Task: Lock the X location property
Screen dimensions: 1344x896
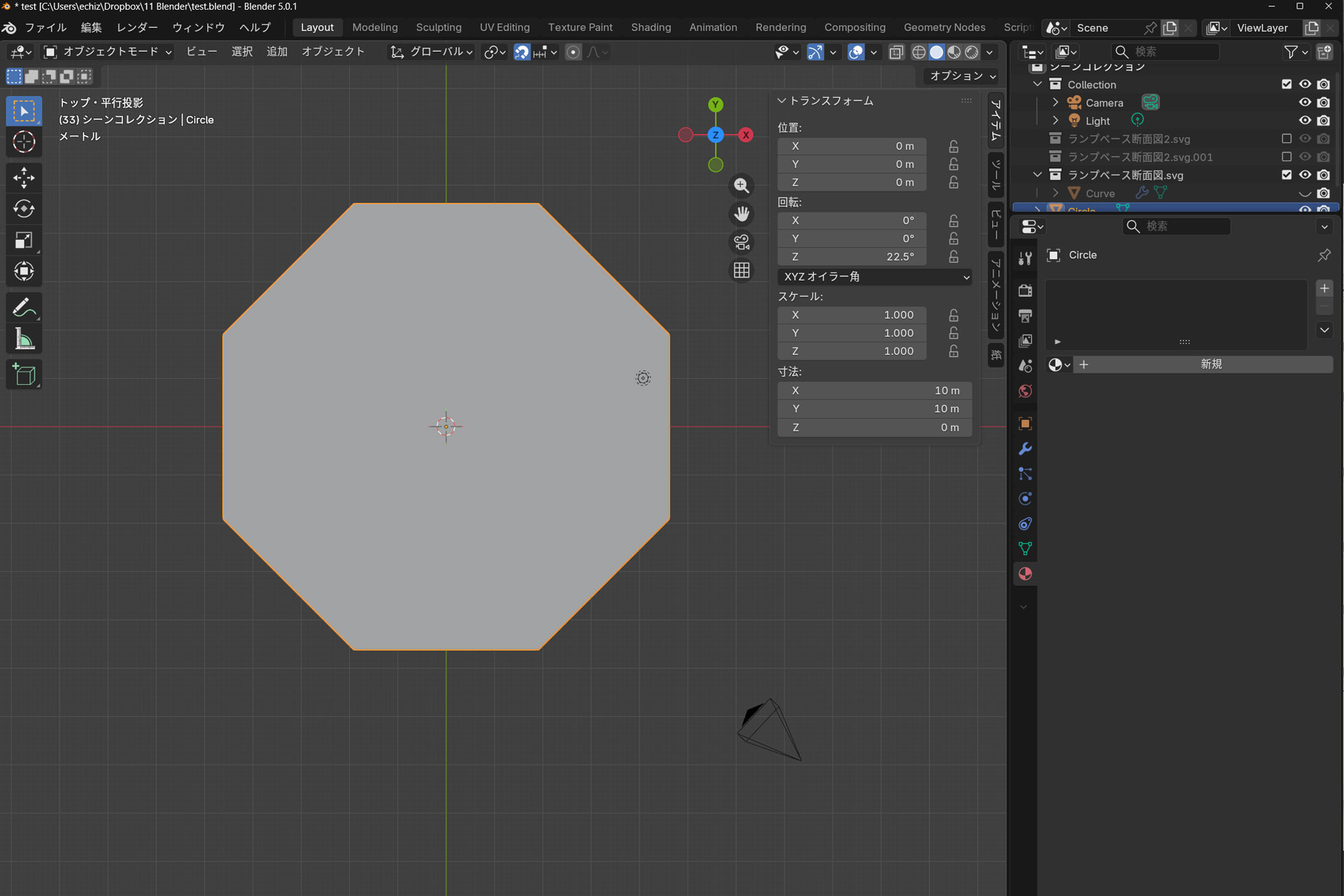Action: [953, 146]
